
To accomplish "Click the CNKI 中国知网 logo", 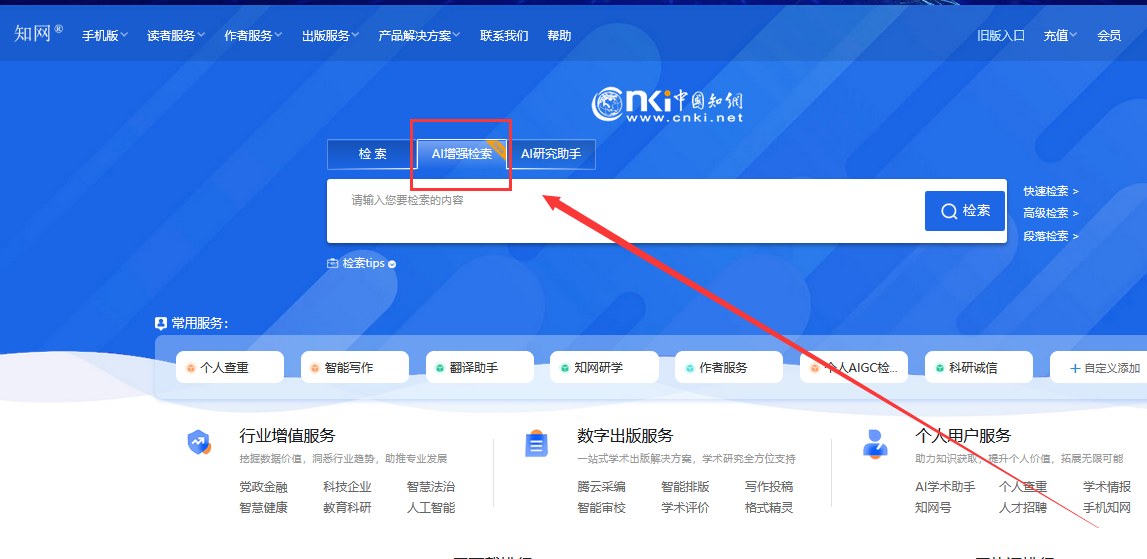I will (x=667, y=105).
